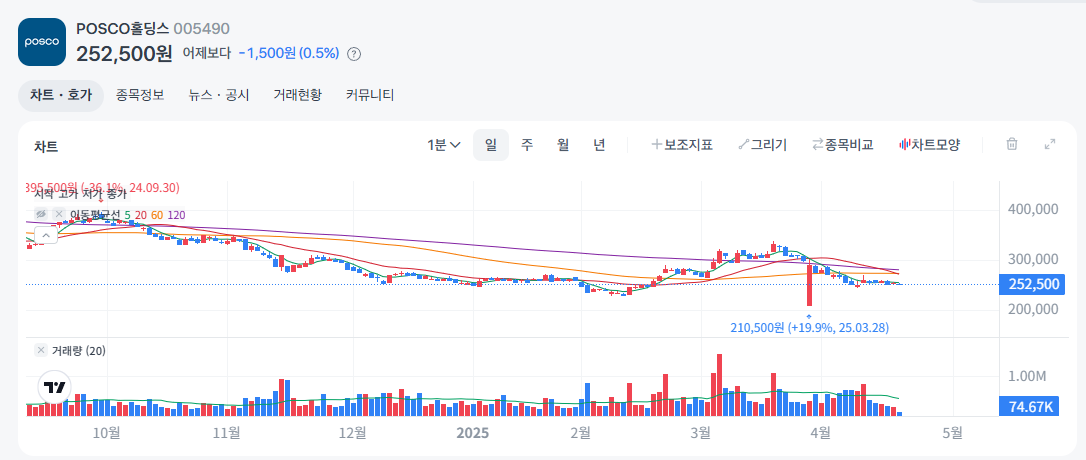Click the 12월 label on time axis

(x=353, y=433)
